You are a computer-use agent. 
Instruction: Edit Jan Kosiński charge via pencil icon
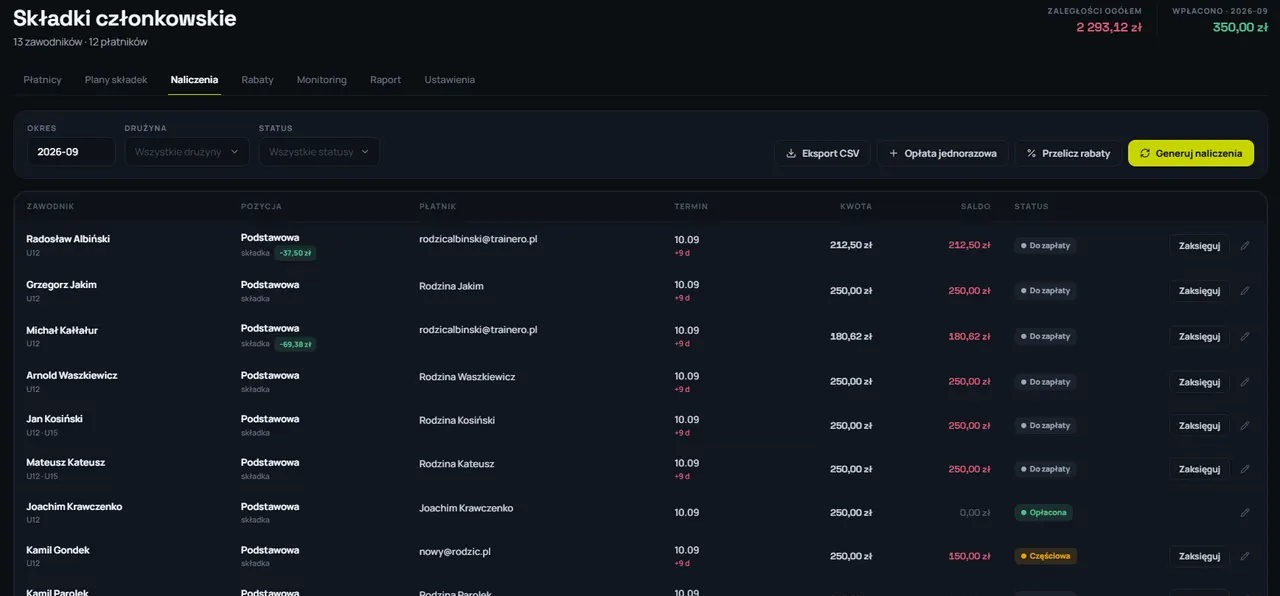pos(1245,425)
